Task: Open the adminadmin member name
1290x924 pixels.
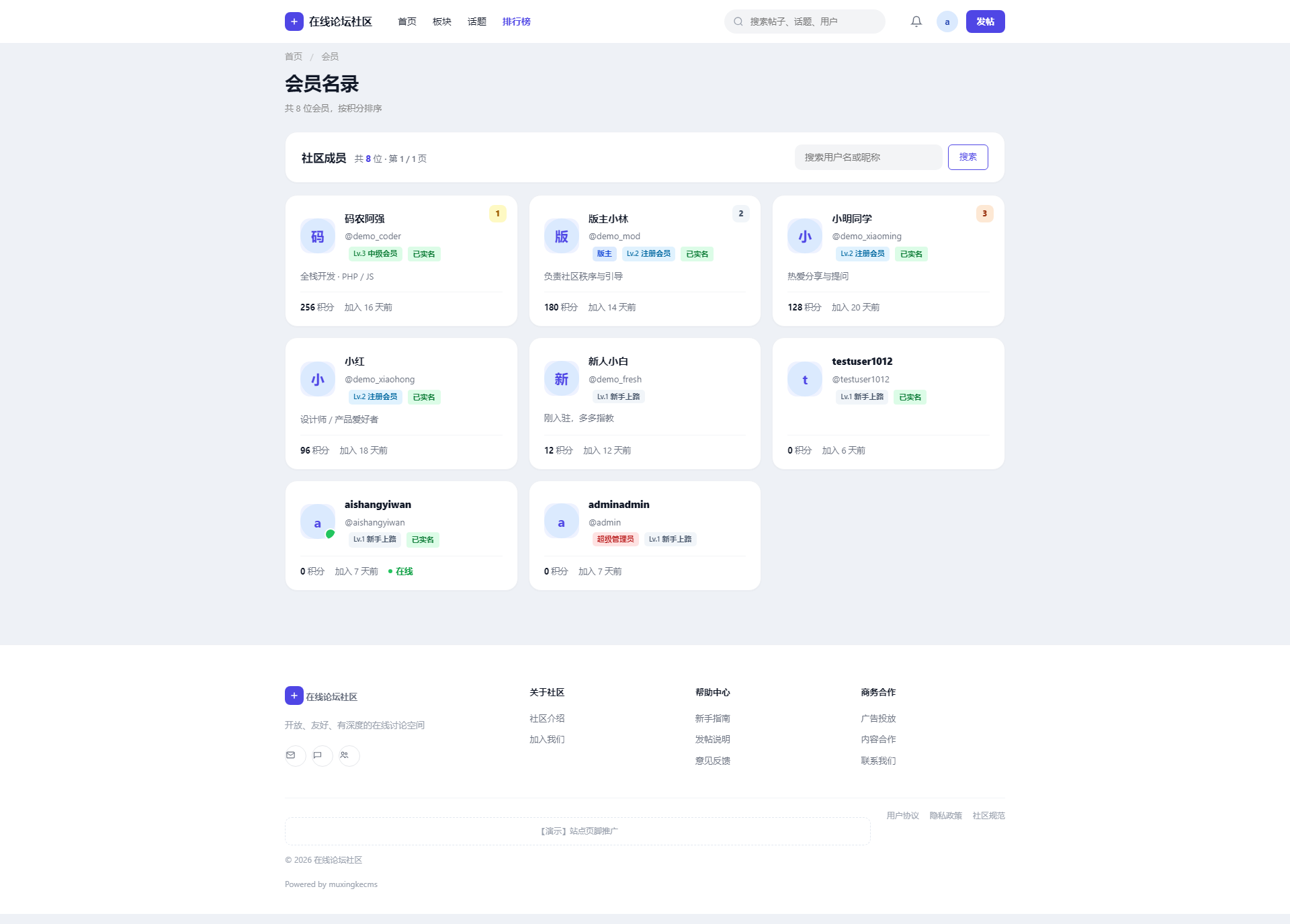Action: coord(619,505)
